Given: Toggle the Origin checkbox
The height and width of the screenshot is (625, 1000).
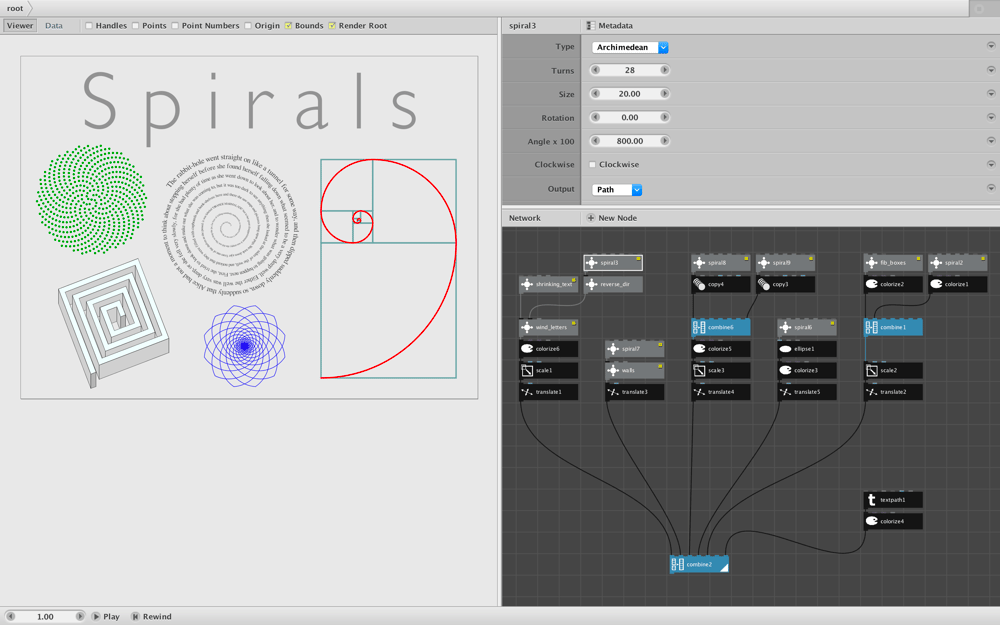Looking at the screenshot, I should [248, 26].
